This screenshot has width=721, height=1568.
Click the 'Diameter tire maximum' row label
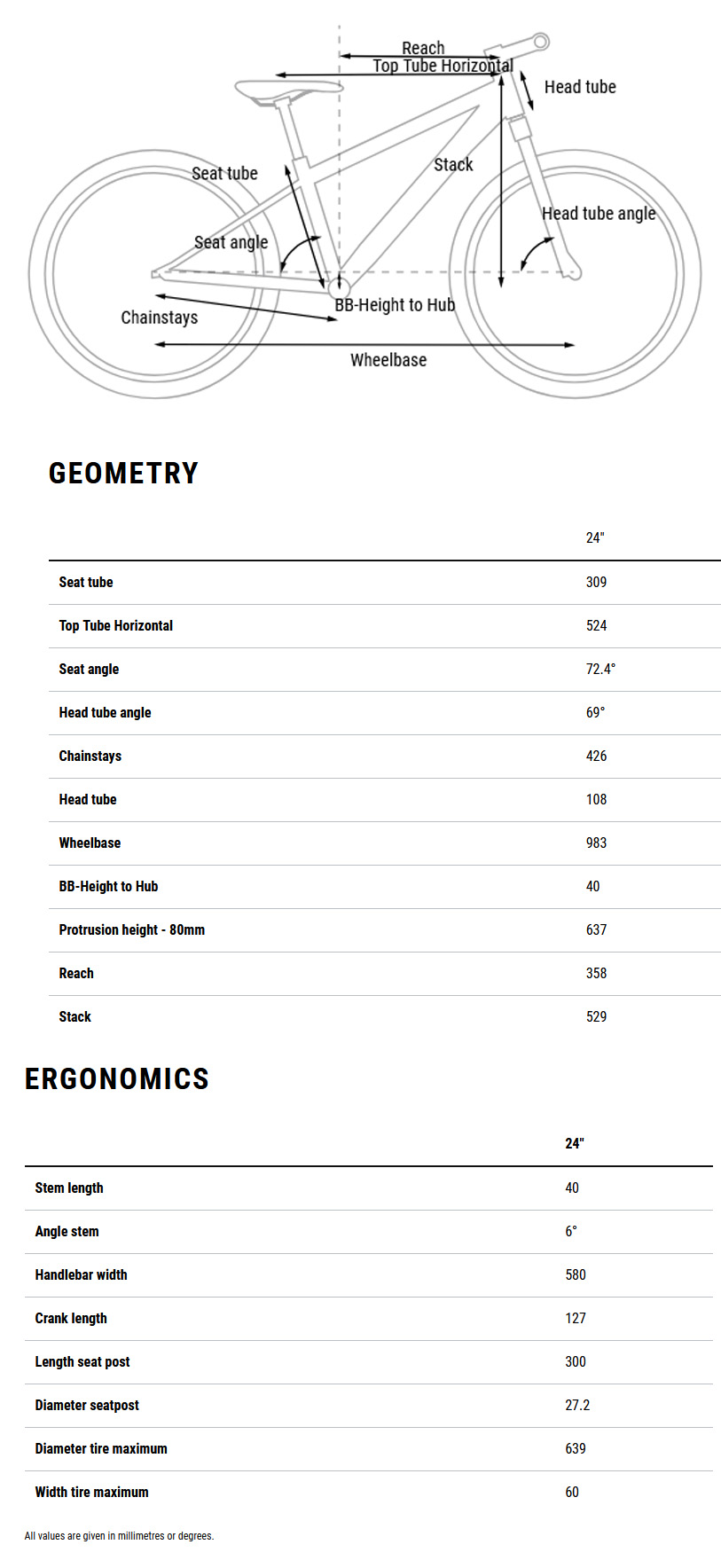[x=101, y=1449]
